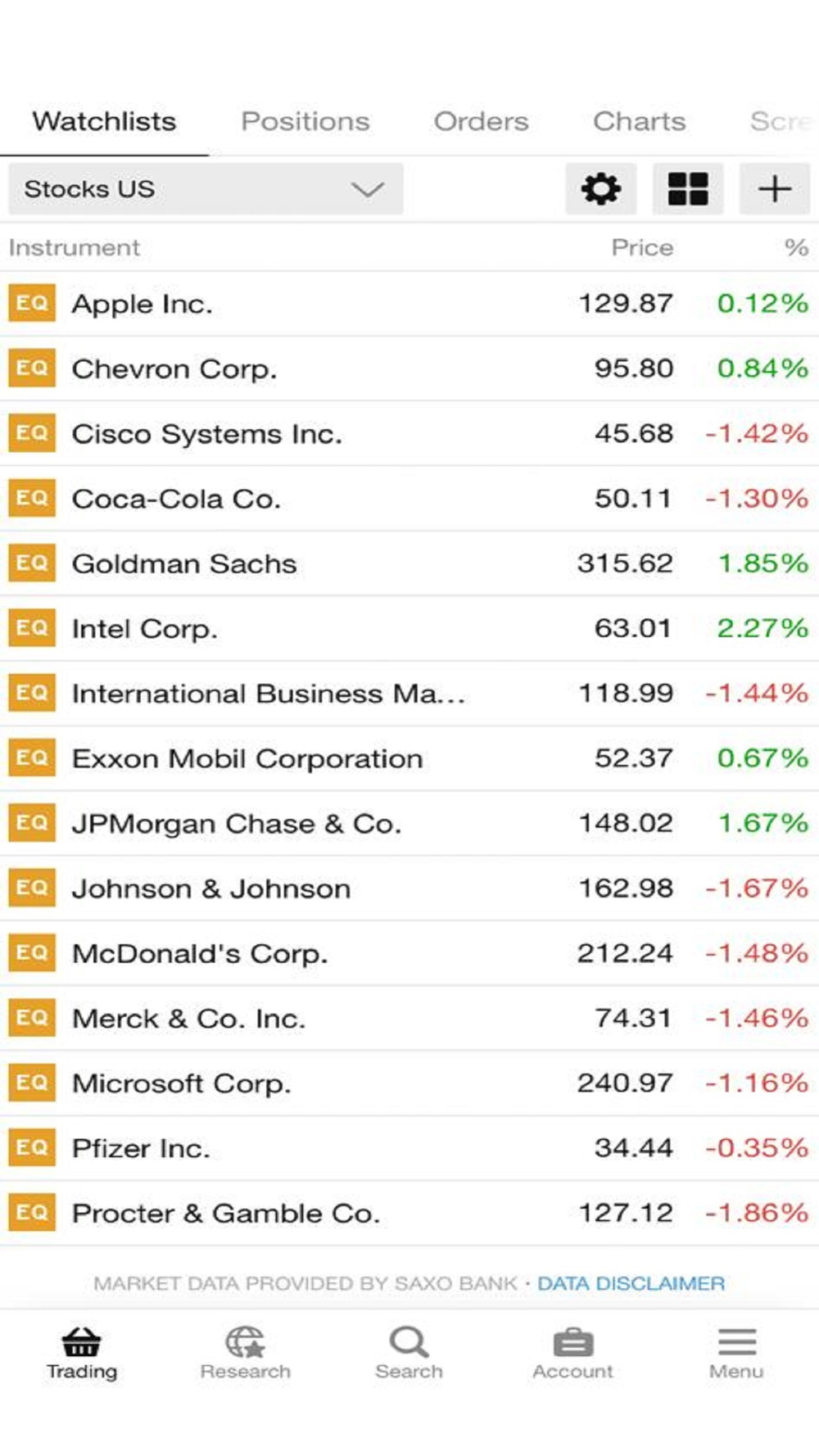This screenshot has width=819, height=1456.
Task: Open Account briefcase icon
Action: (x=573, y=1343)
